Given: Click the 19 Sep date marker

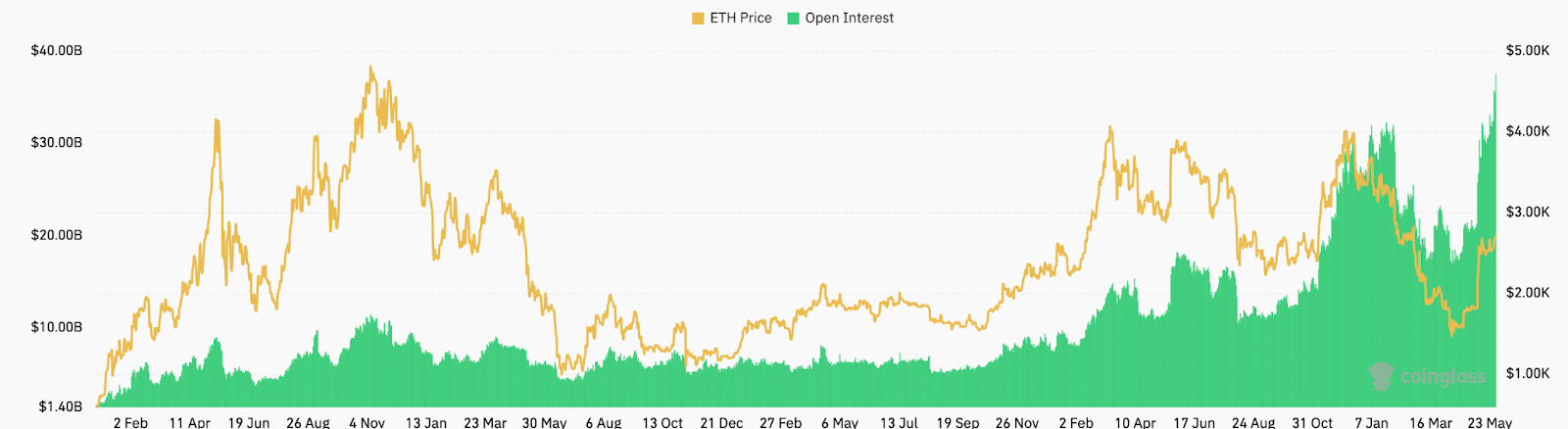Looking at the screenshot, I should [957, 422].
